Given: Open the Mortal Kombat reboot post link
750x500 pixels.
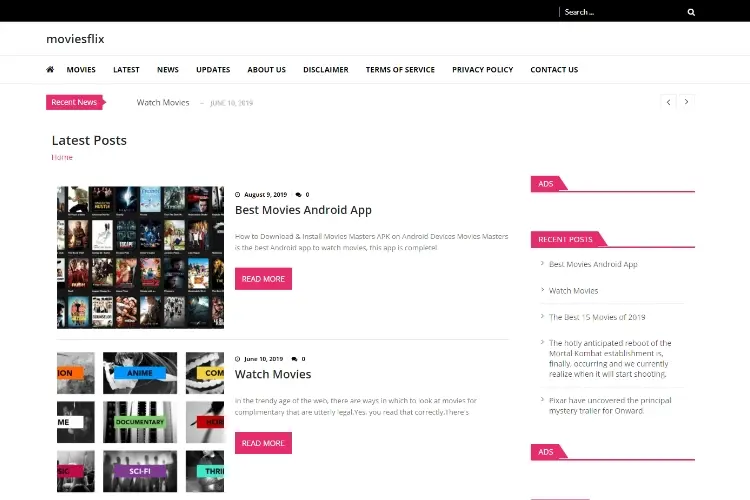Looking at the screenshot, I should point(610,358).
